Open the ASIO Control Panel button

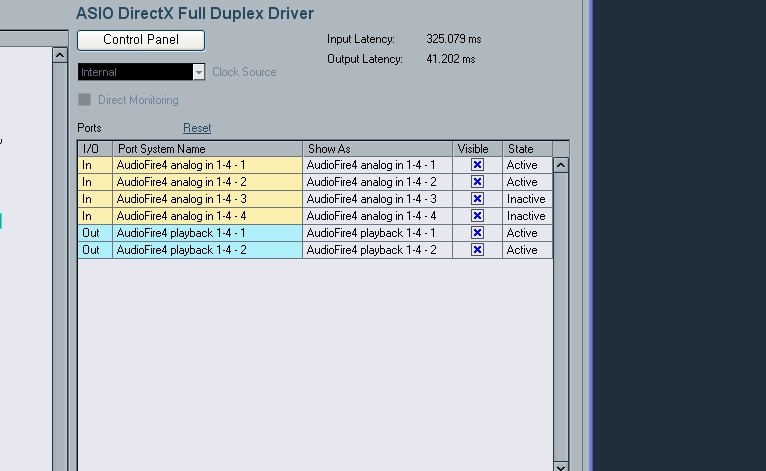(x=141, y=40)
